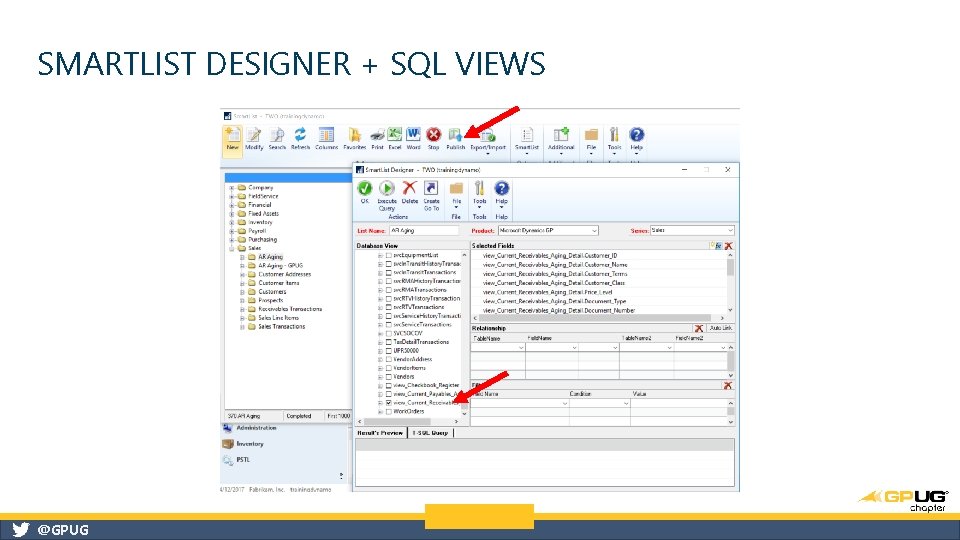The image size is (960, 540).
Task: Click the green OK checkmark in Designer
Action: [x=365, y=189]
